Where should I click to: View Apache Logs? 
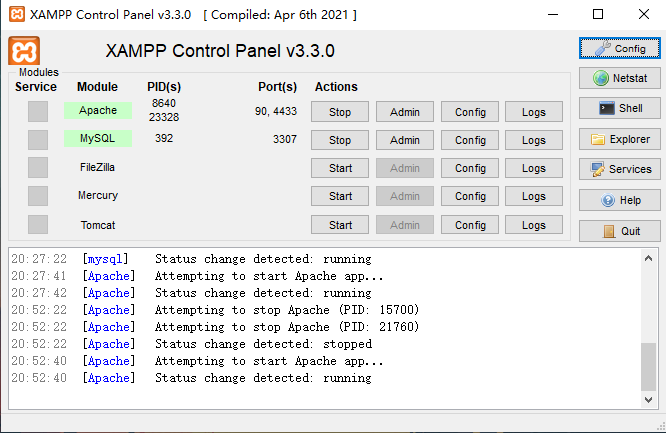(x=534, y=112)
